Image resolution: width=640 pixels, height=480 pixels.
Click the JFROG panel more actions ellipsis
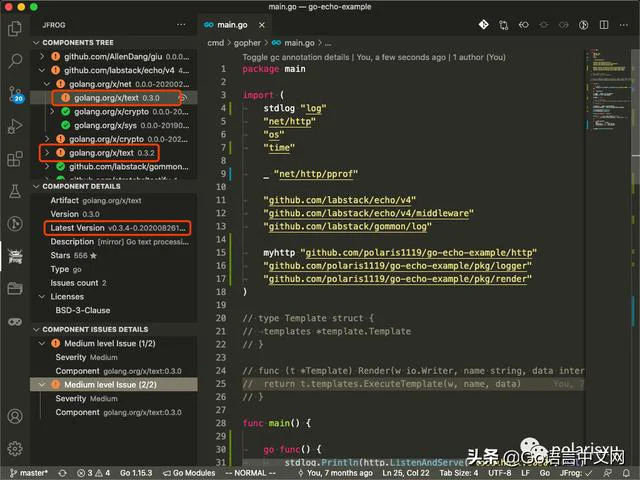(x=181, y=25)
